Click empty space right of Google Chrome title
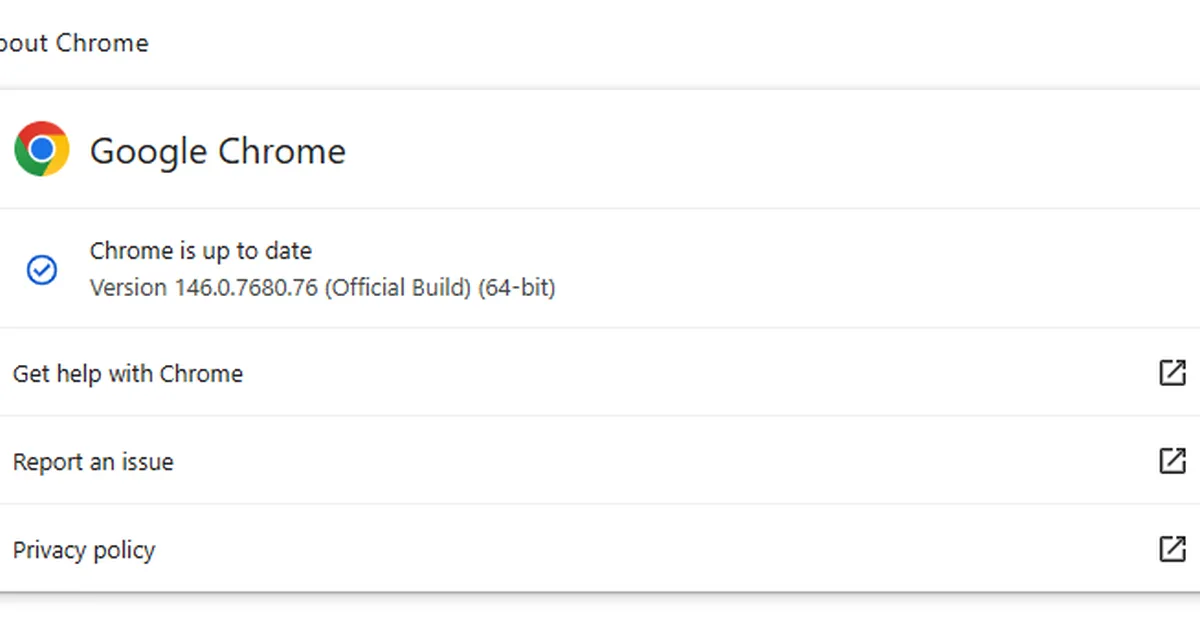1200x628 pixels. [750, 151]
